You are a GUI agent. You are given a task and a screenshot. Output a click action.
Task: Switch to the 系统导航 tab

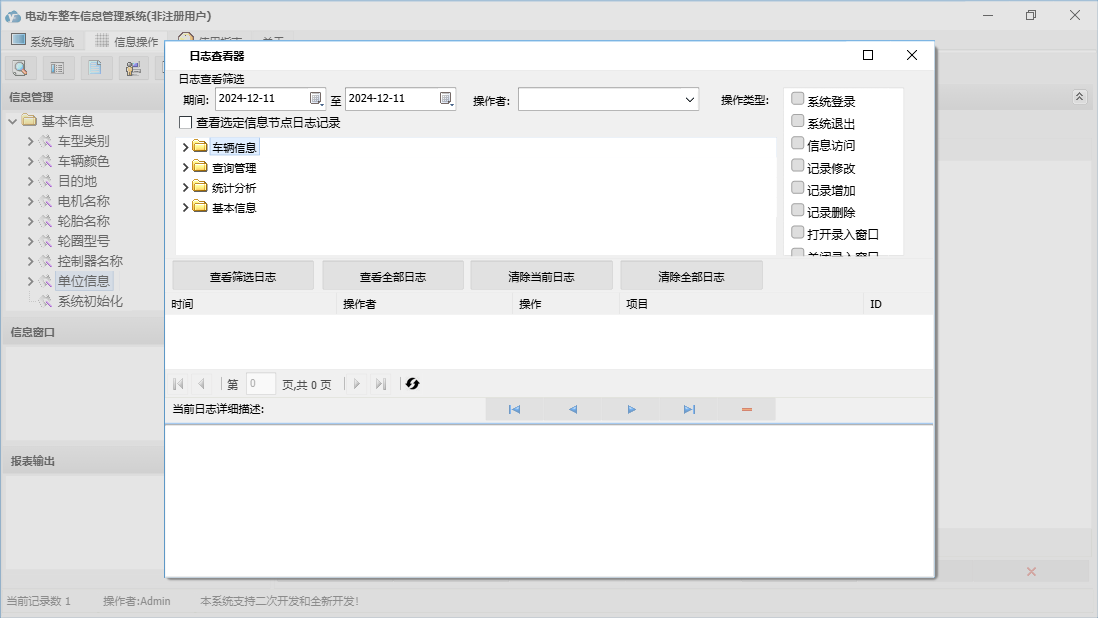tap(42, 41)
